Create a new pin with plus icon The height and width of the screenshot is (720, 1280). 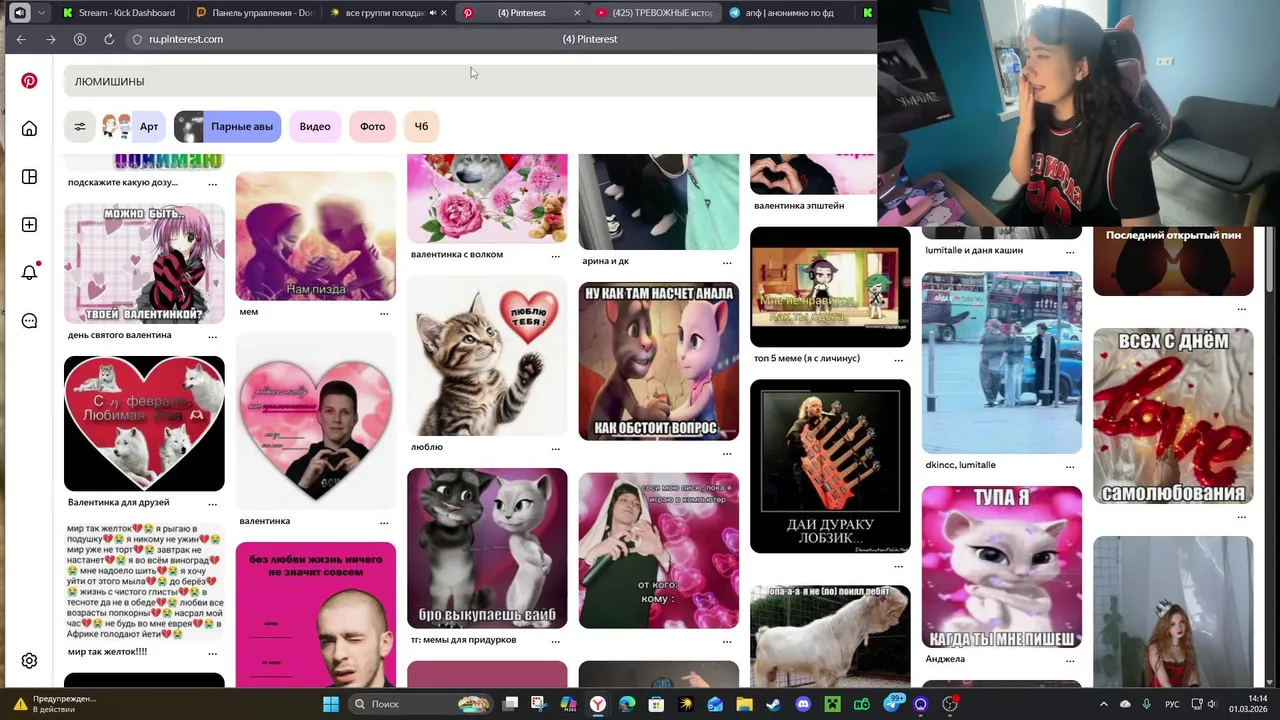click(29, 225)
